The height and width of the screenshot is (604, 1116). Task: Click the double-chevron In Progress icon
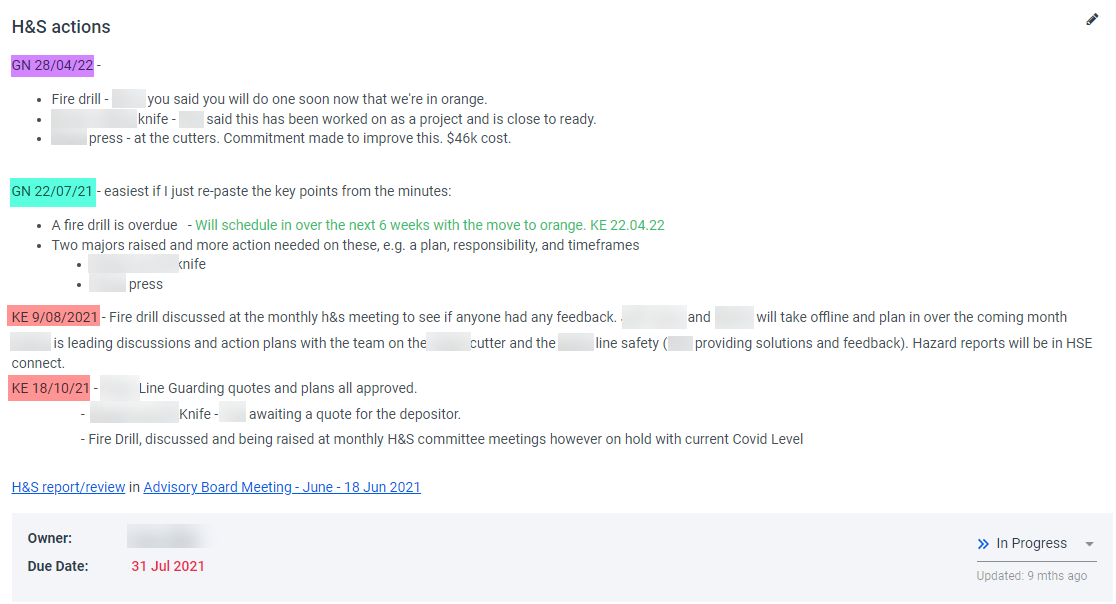[x=983, y=544]
